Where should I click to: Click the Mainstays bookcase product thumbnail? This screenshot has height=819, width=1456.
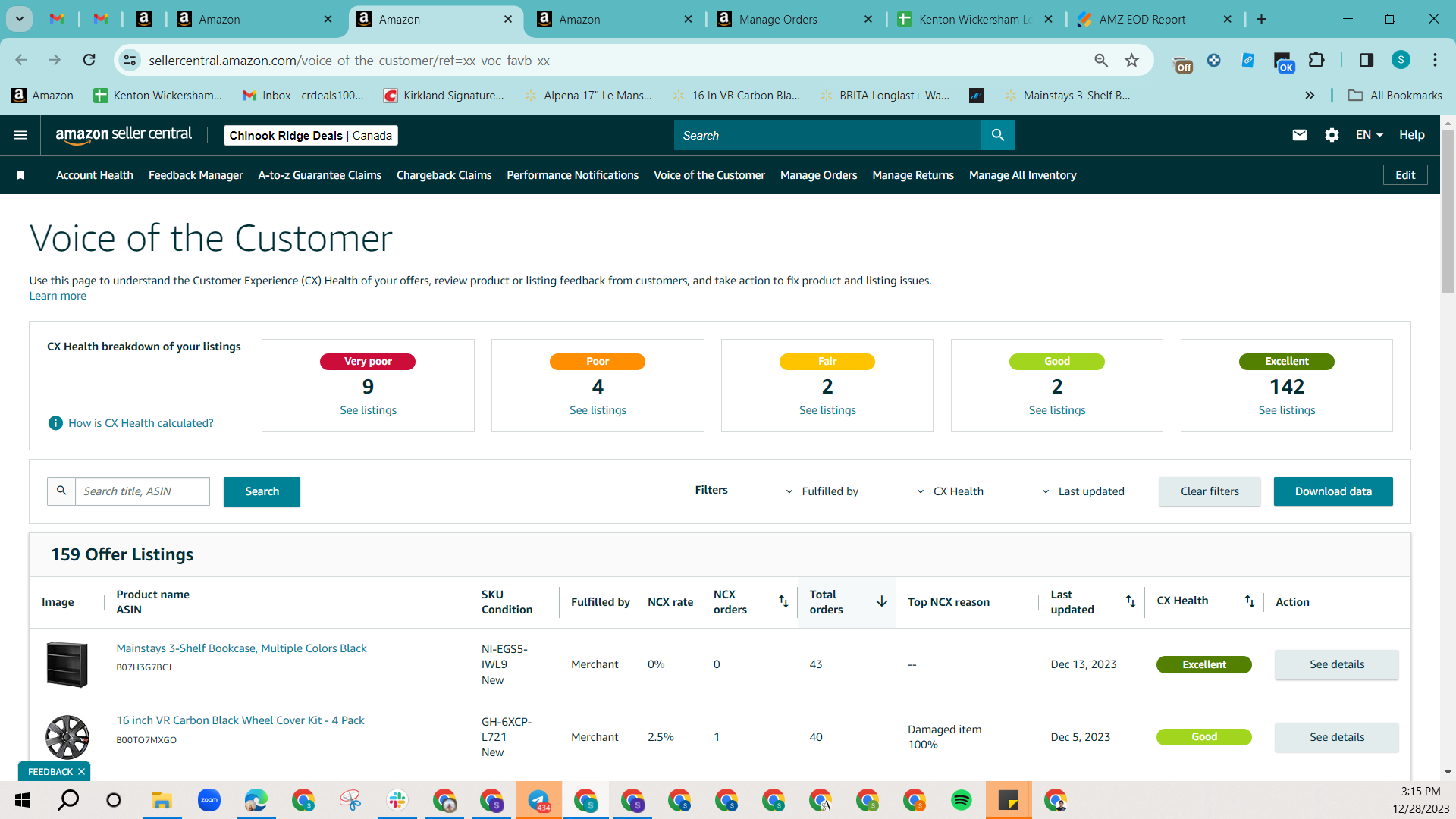click(67, 664)
